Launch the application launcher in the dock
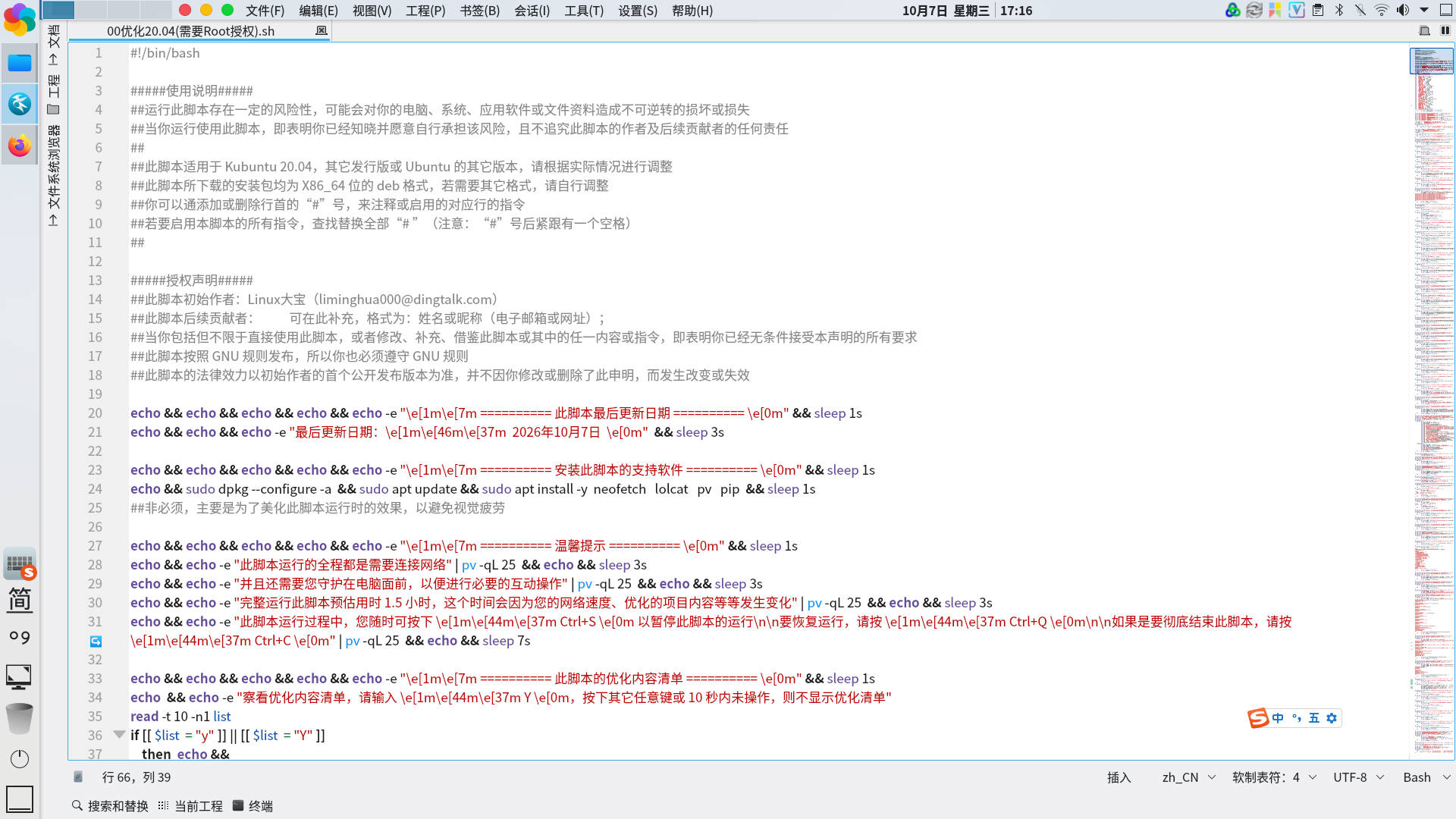 [20, 20]
